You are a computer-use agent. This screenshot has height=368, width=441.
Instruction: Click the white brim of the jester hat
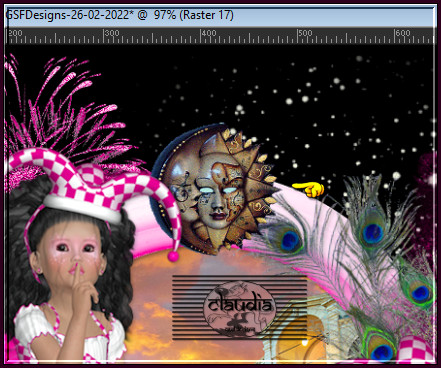(x=82, y=207)
